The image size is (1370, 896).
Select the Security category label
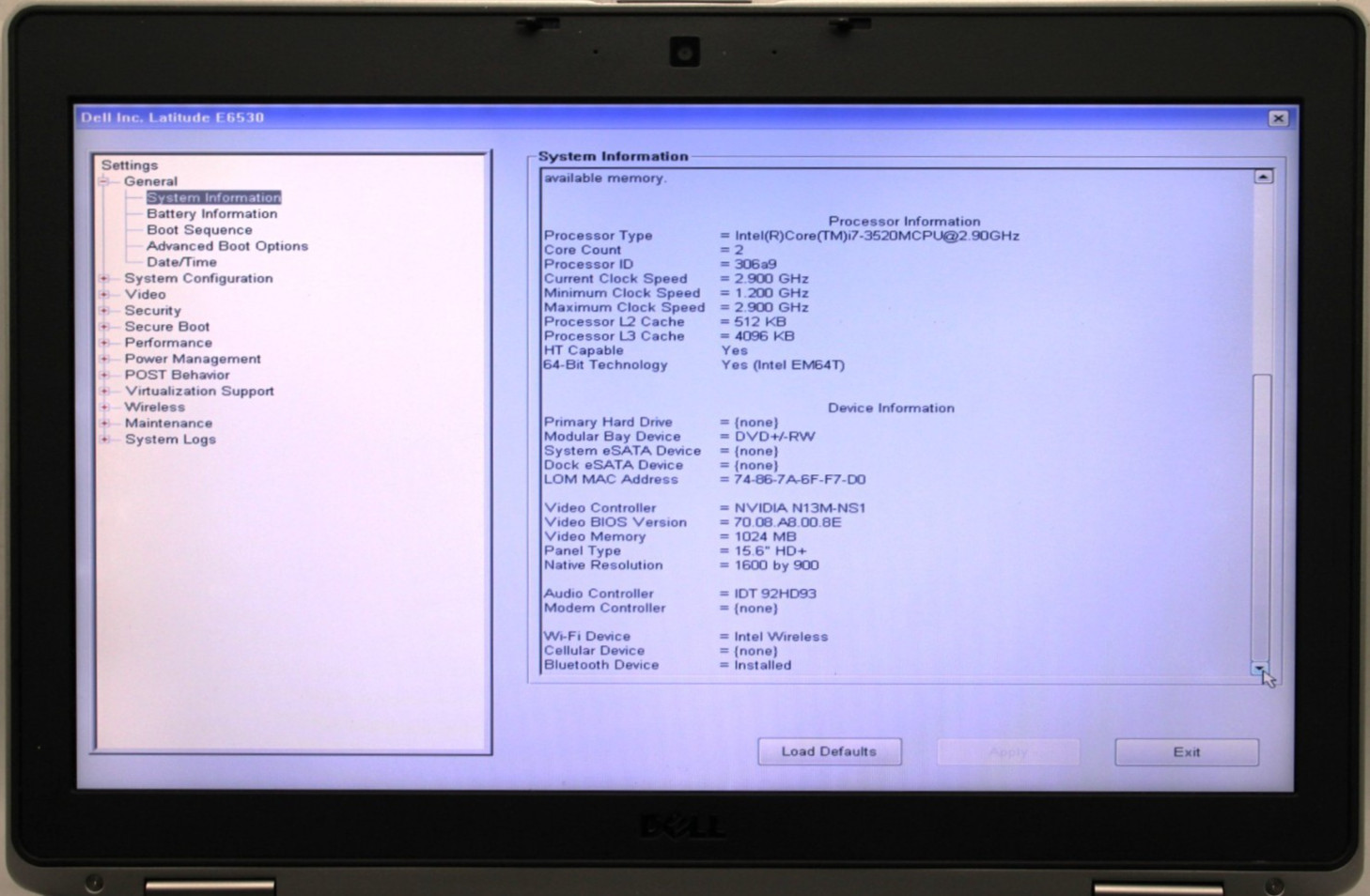[152, 310]
